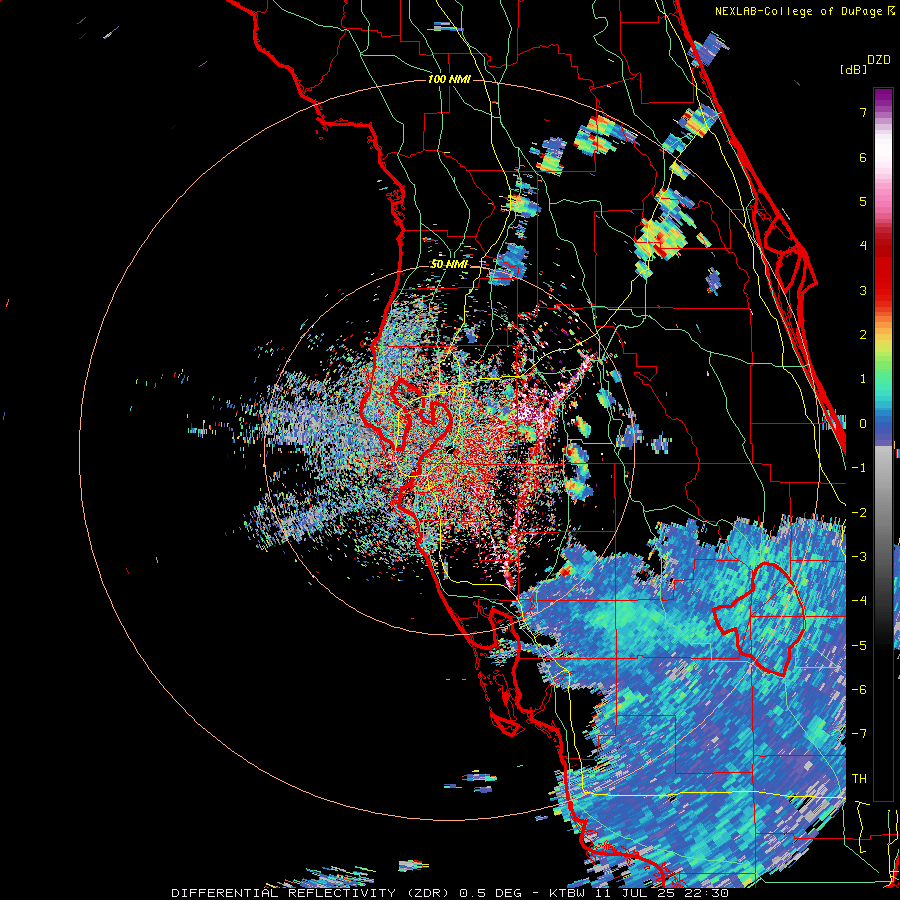Click the -2 value on the color scale
Screen dimensions: 900x900
[x=859, y=512]
